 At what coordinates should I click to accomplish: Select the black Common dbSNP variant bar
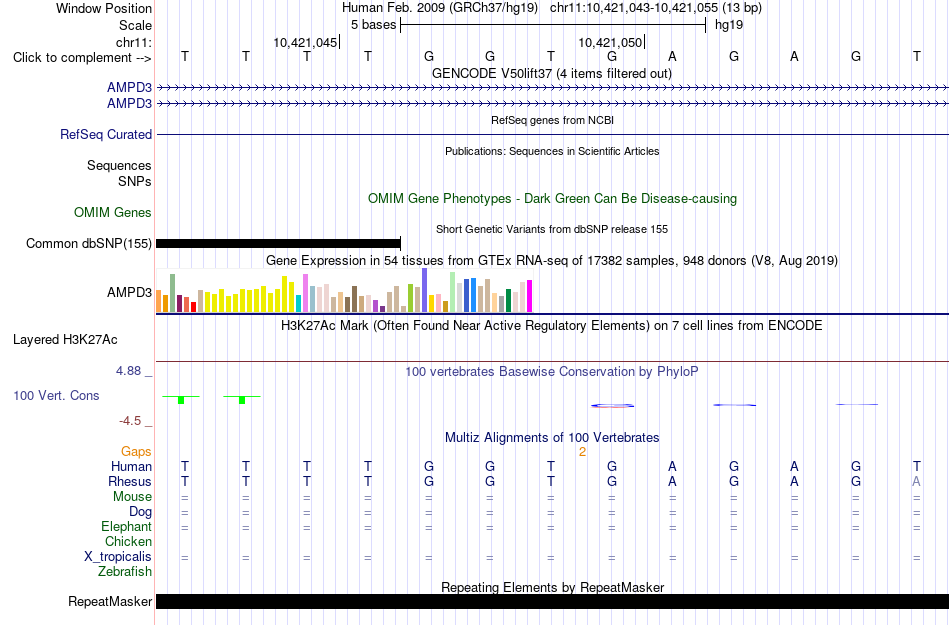278,243
